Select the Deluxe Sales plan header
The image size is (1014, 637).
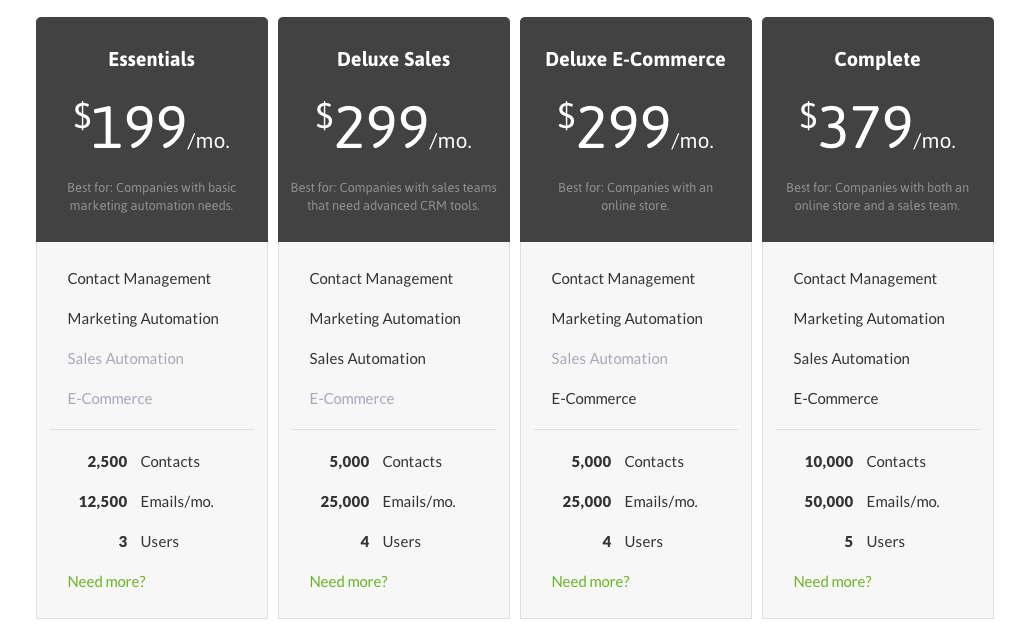tap(393, 59)
